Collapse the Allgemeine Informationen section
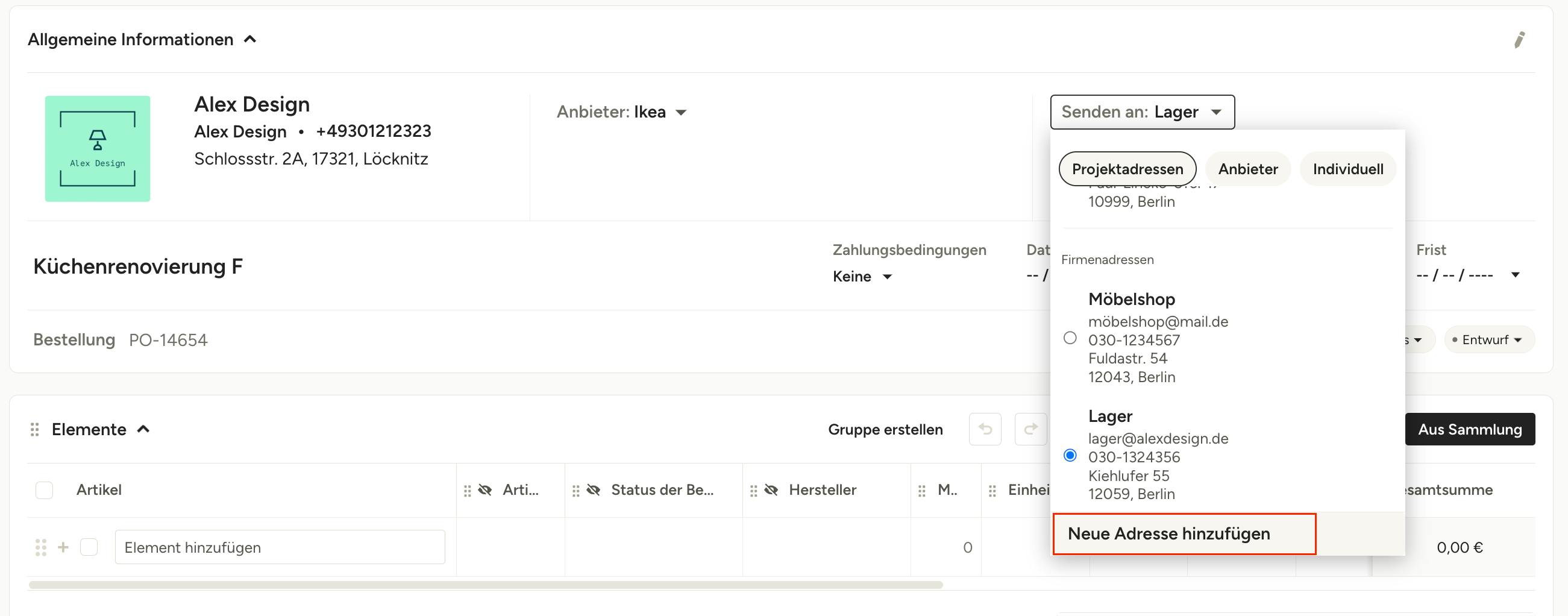The height and width of the screenshot is (616, 1568). click(249, 40)
